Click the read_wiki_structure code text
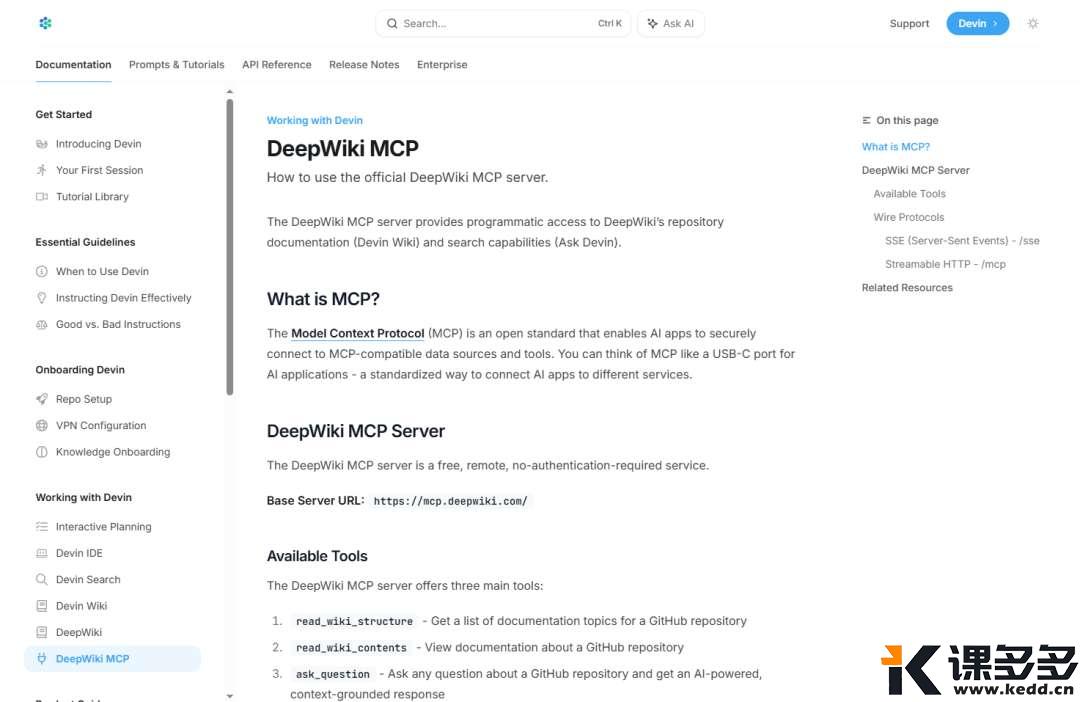The height and width of the screenshot is (702, 1080). pyautogui.click(x=355, y=621)
